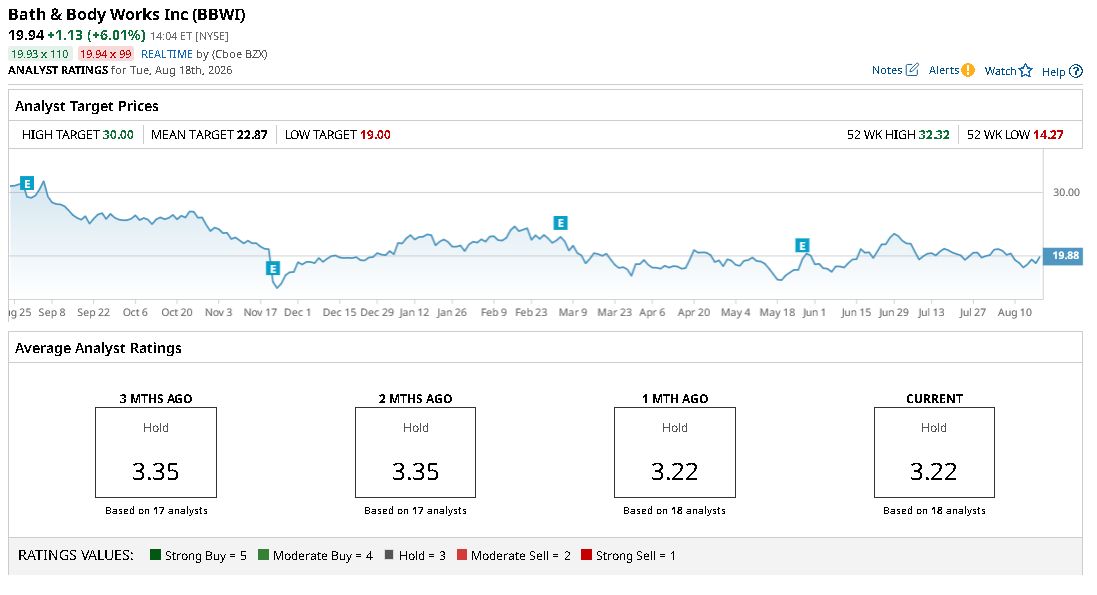This screenshot has width=1097, height=595.
Task: Click the 30.00 y-axis label
Action: click(1066, 192)
